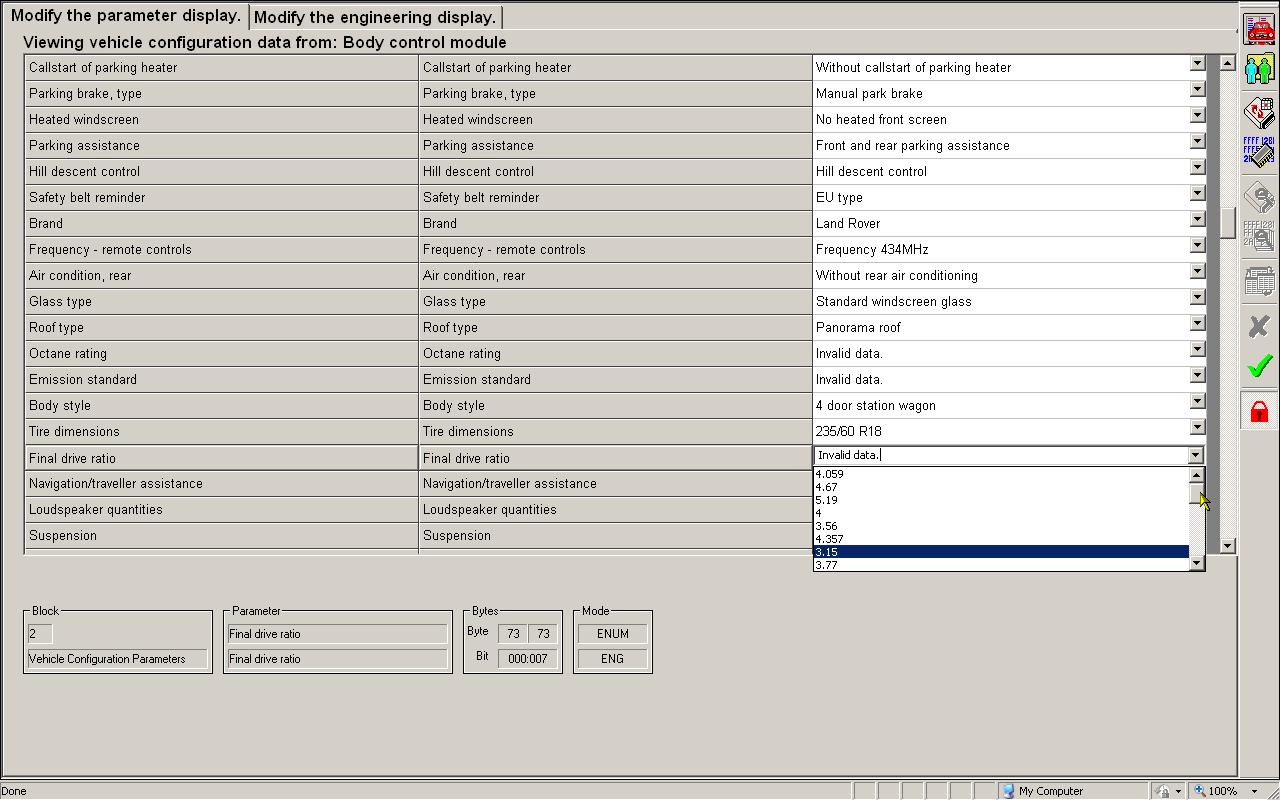The height and width of the screenshot is (800, 1280).
Task: Click the main table scrollbar down arrow
Action: pyautogui.click(x=1228, y=546)
